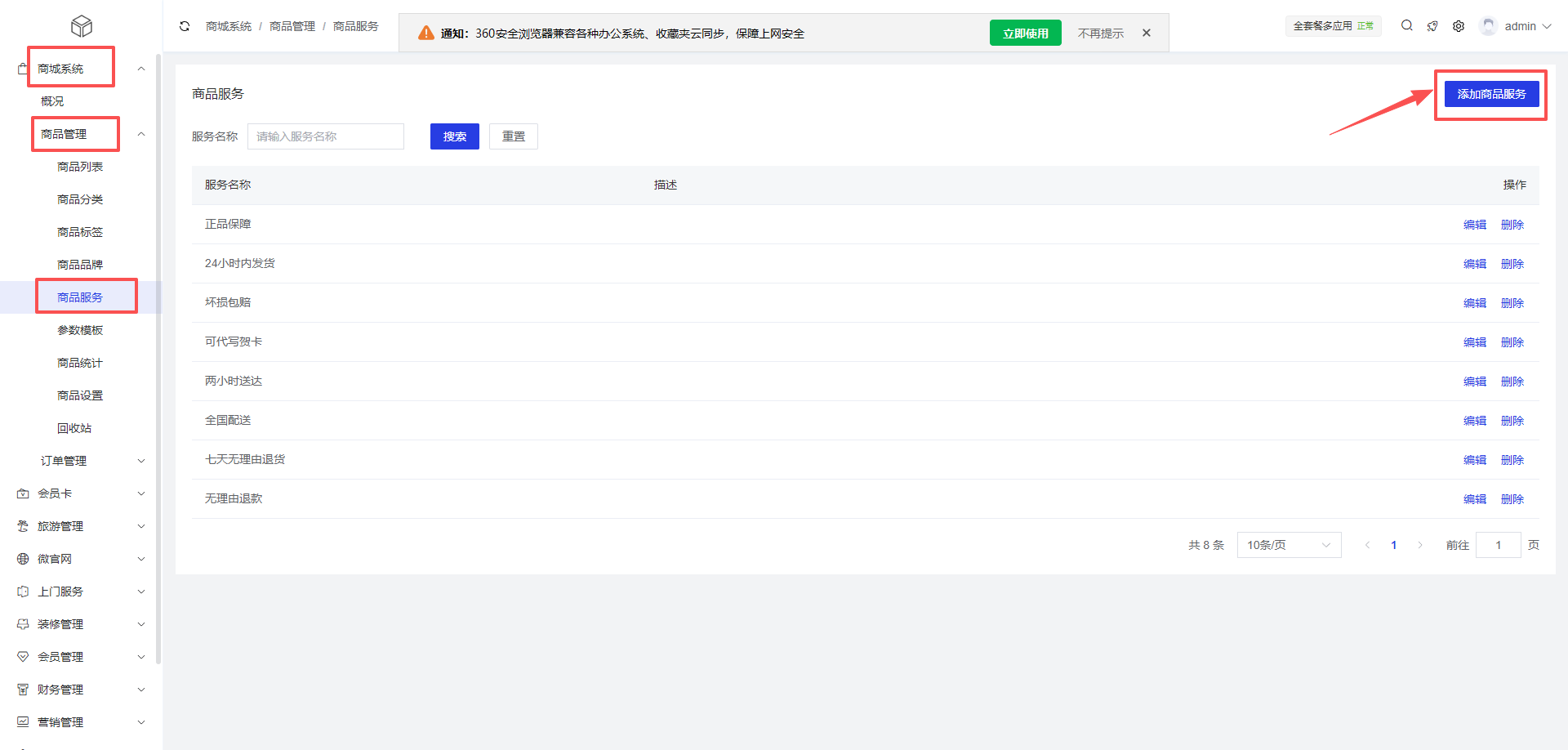
Task: Collapse the 商品管理 menu section
Action: tap(141, 134)
